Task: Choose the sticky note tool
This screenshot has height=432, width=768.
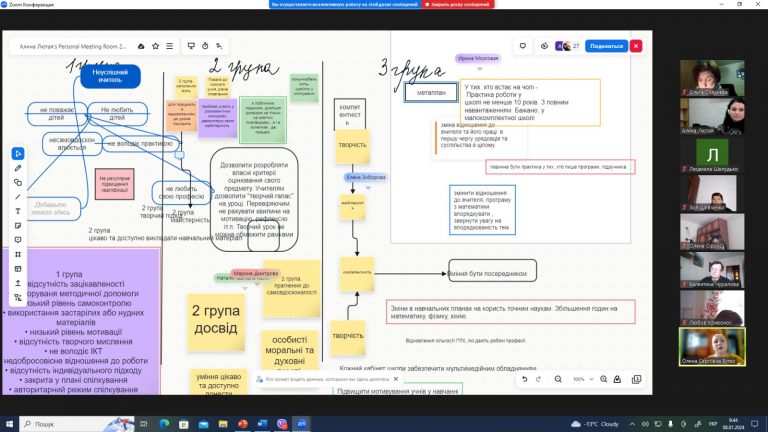Action: click(18, 226)
